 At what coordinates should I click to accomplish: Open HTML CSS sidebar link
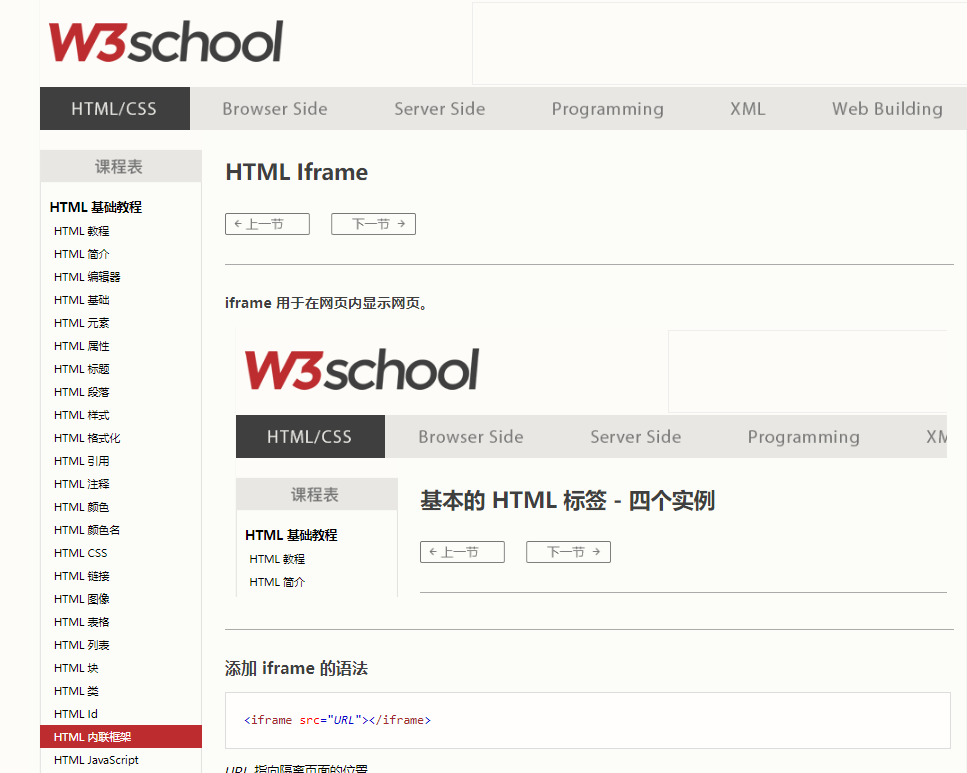(x=80, y=553)
